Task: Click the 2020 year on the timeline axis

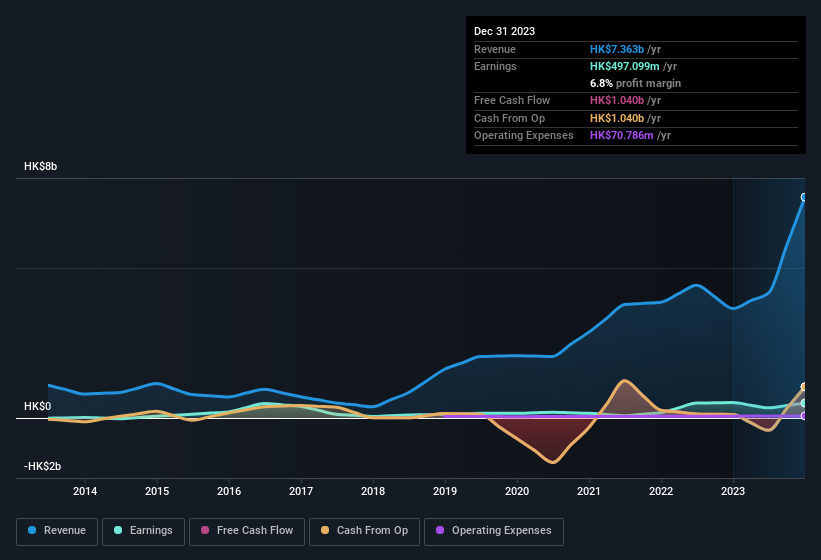Action: pyautogui.click(x=517, y=491)
